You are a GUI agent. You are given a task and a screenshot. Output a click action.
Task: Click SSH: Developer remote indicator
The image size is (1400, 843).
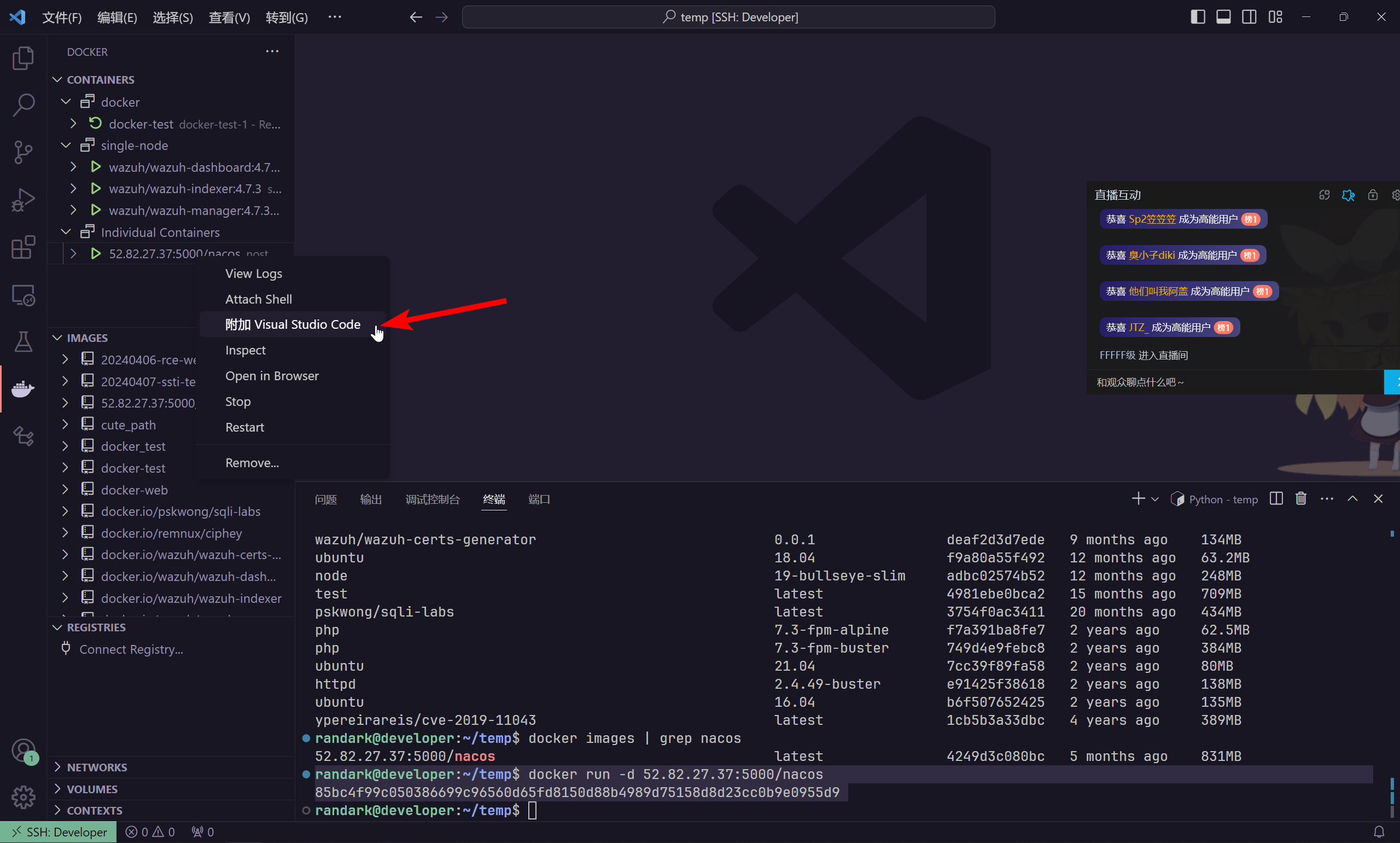pyautogui.click(x=59, y=832)
